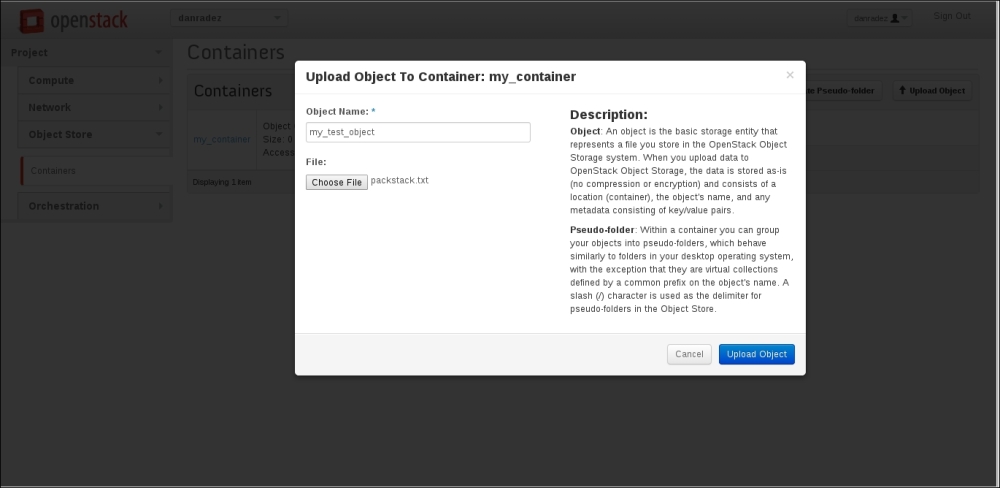Cancel the upload dialog
1000x488 pixels.
point(689,354)
